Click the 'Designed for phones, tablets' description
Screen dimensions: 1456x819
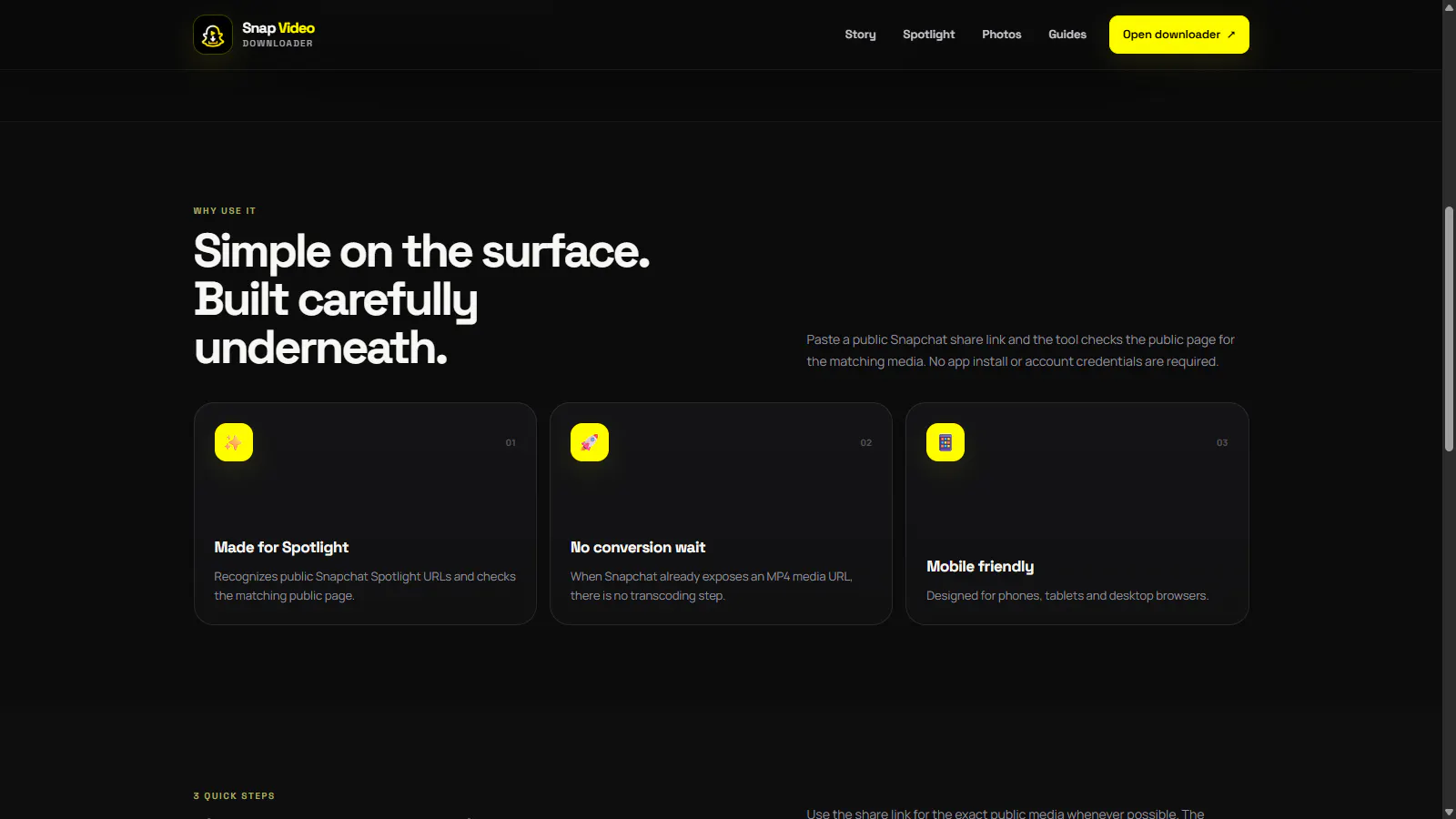click(x=1067, y=595)
